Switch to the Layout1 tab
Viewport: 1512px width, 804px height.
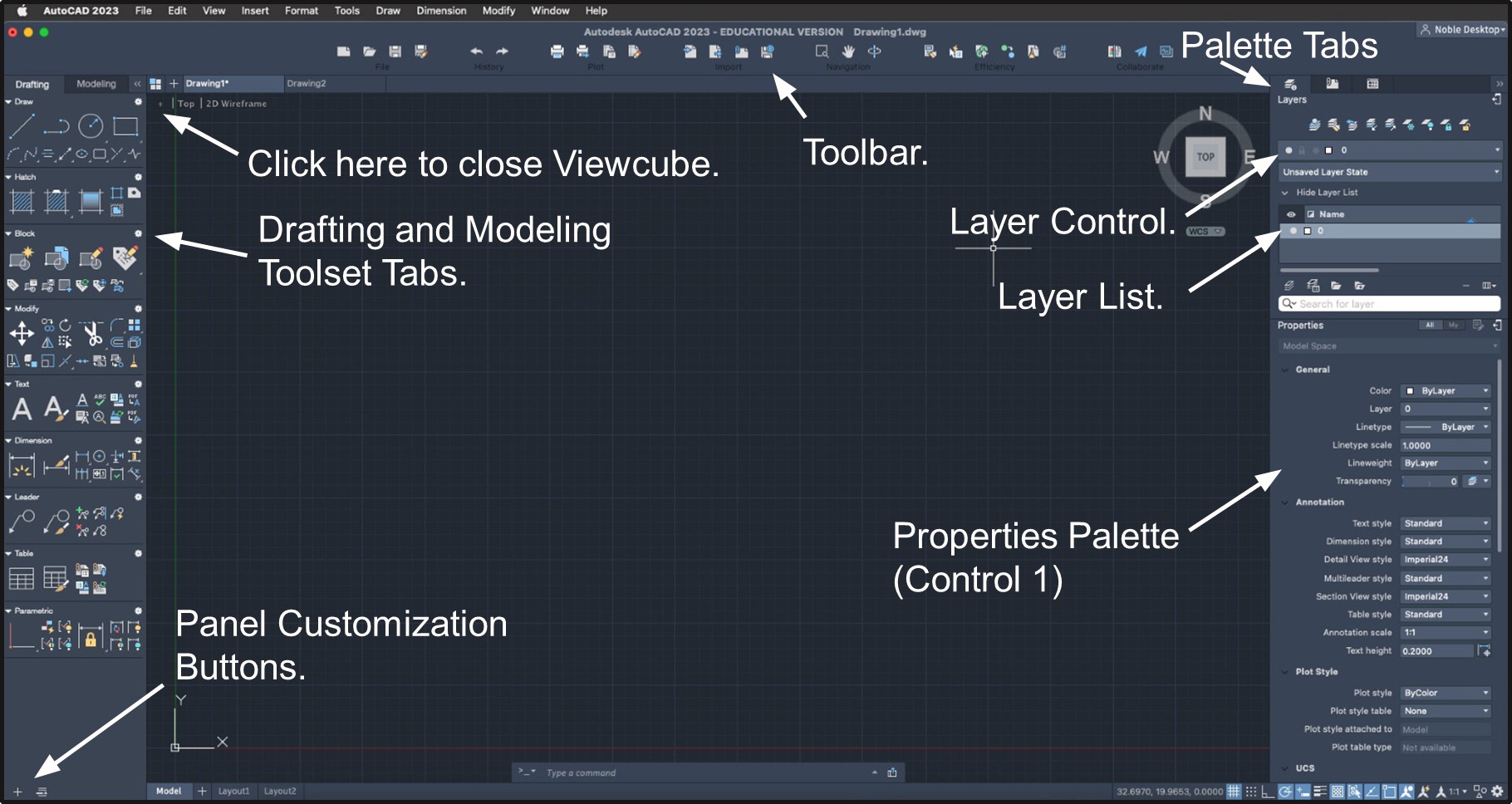click(233, 791)
